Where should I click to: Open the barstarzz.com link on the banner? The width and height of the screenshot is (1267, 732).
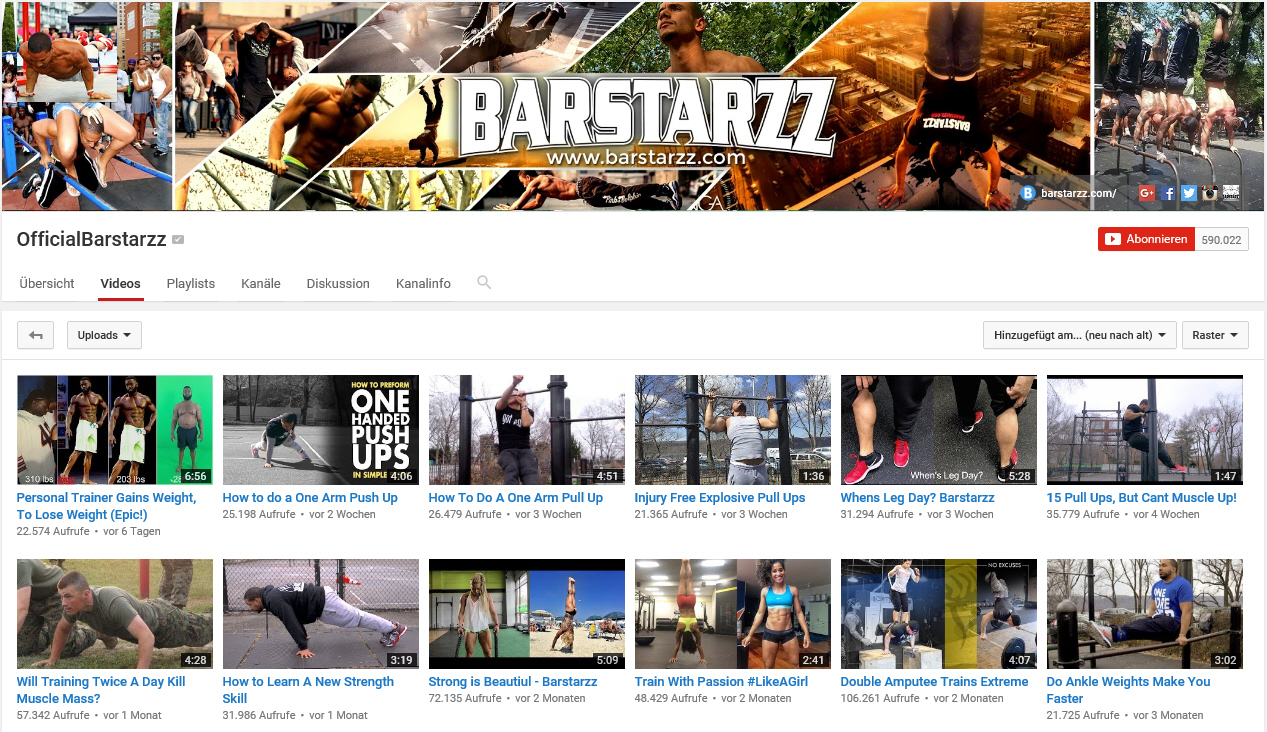[x=1078, y=193]
